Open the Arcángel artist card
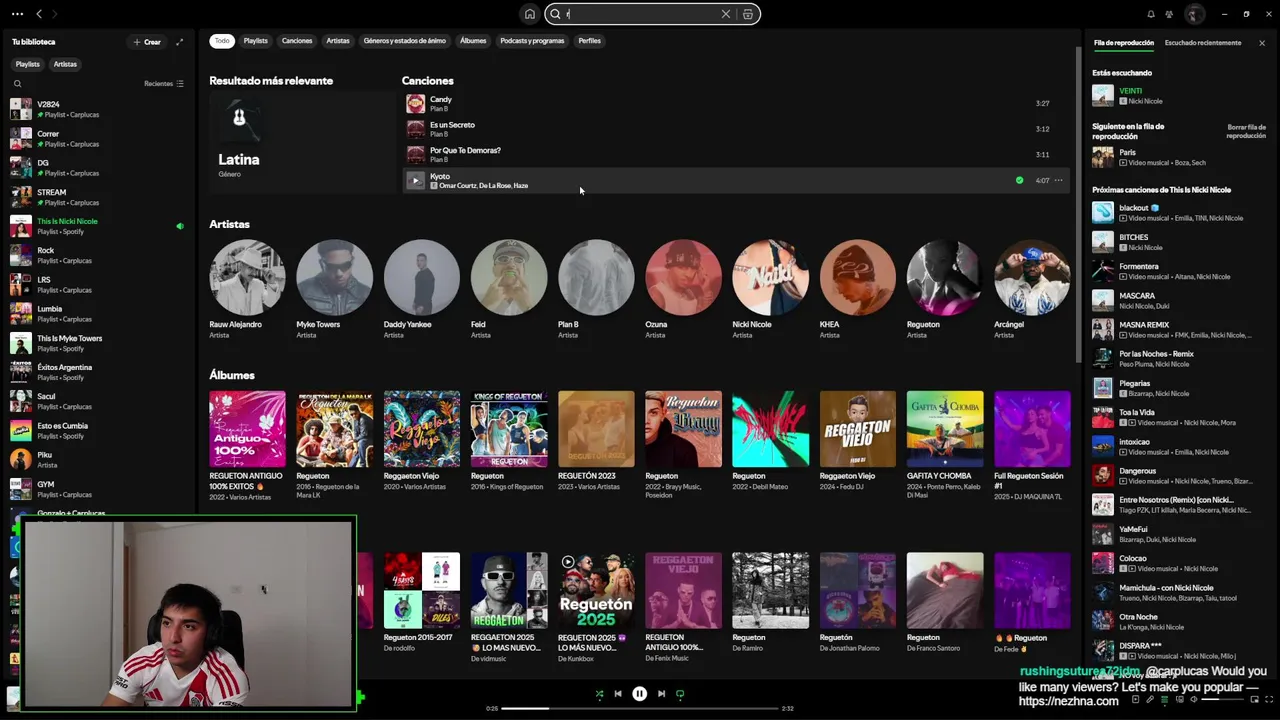Screen dimensions: 1280x720 pos(1032,290)
